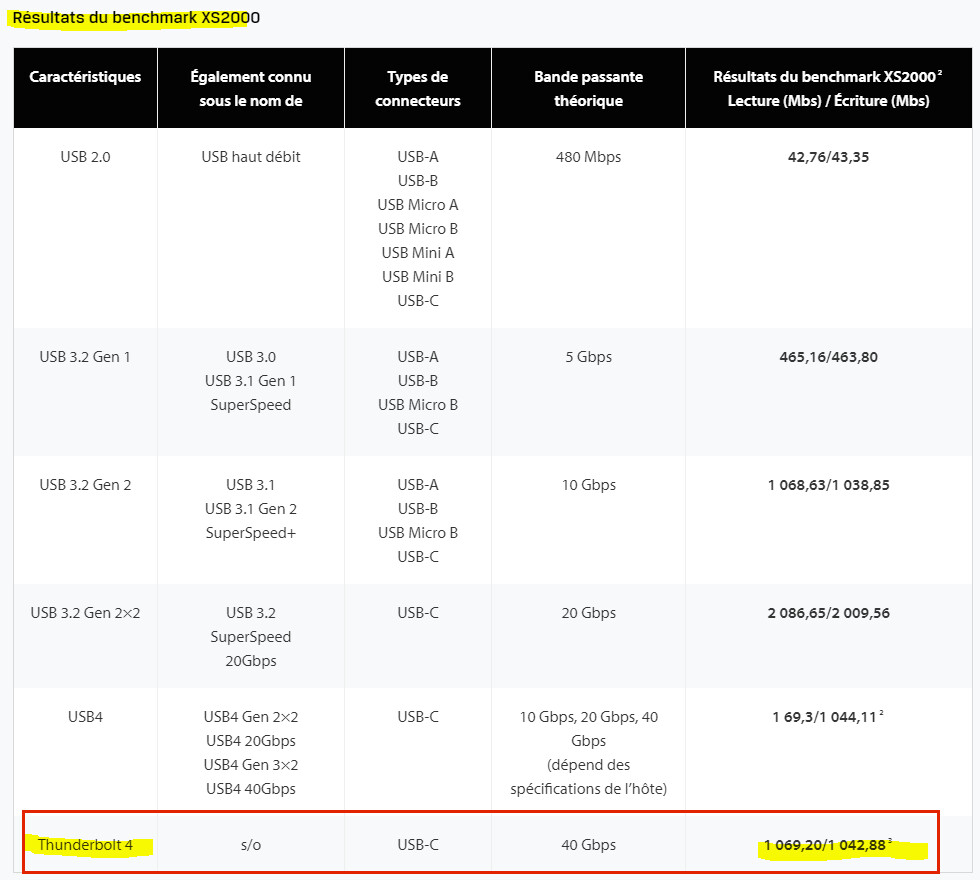Select the "USB 3.2 Gen 2×2" row label
The image size is (980, 880).
pos(85,613)
